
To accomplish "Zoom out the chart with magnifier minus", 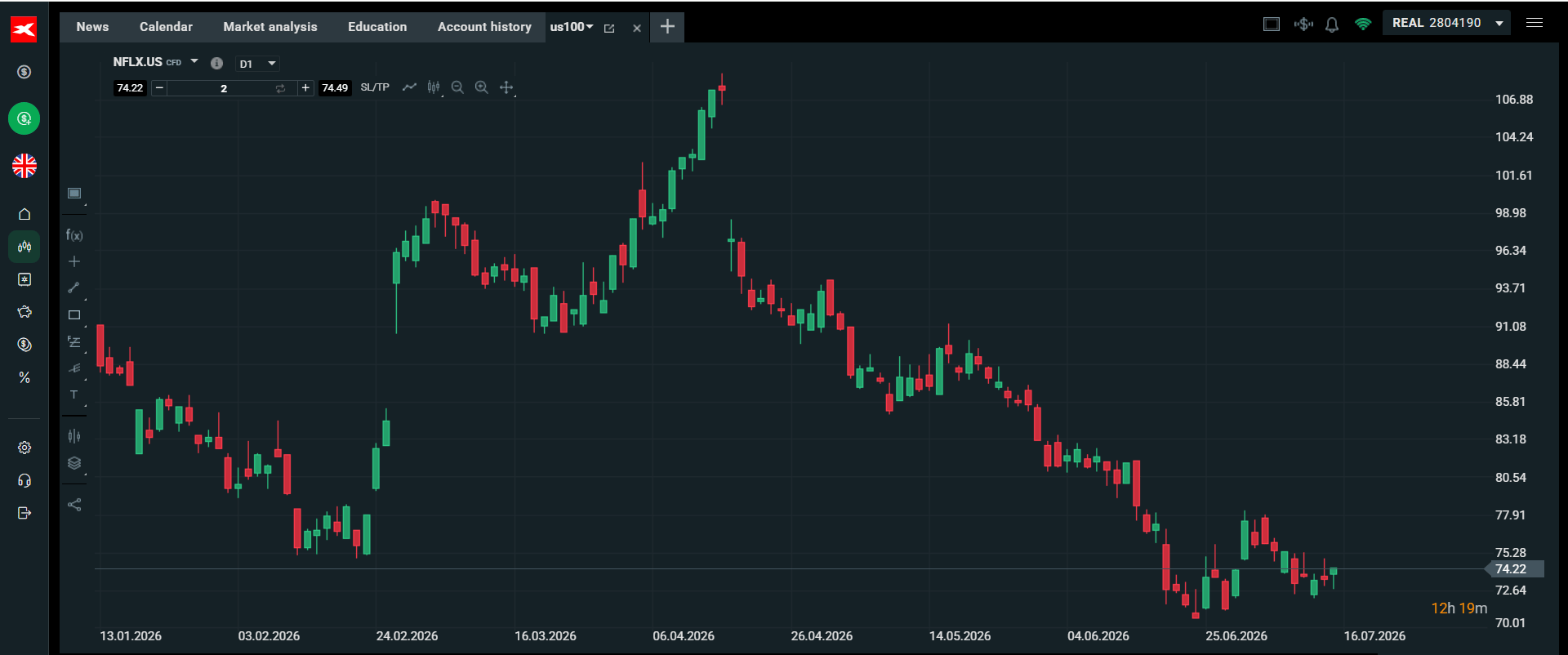I will point(457,87).
